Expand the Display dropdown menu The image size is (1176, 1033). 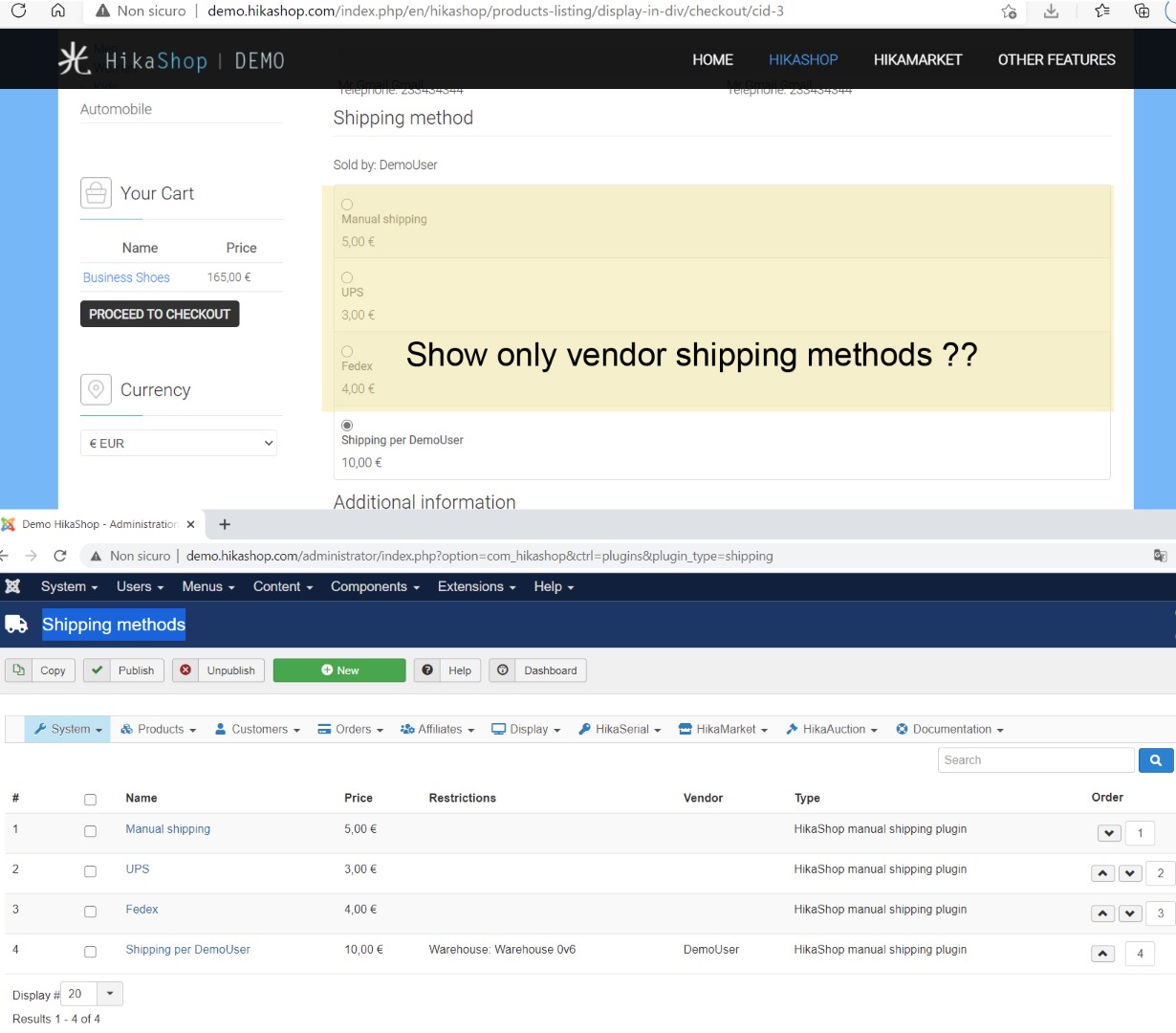click(x=526, y=729)
